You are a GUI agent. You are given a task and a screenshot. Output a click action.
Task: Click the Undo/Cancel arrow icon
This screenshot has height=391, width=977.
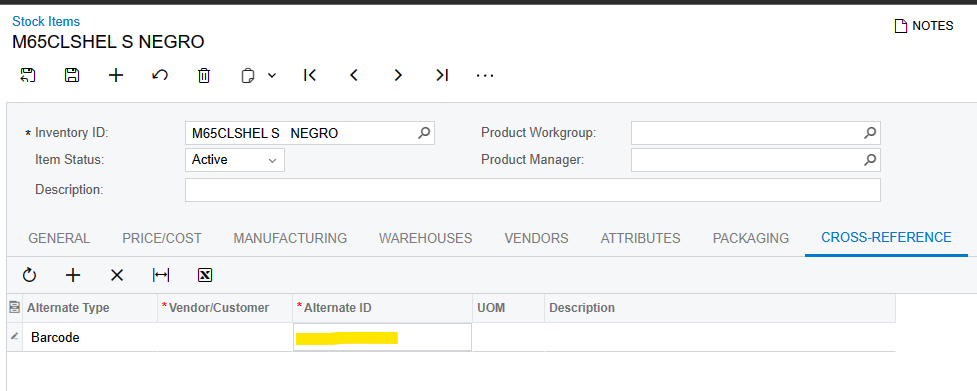160,75
